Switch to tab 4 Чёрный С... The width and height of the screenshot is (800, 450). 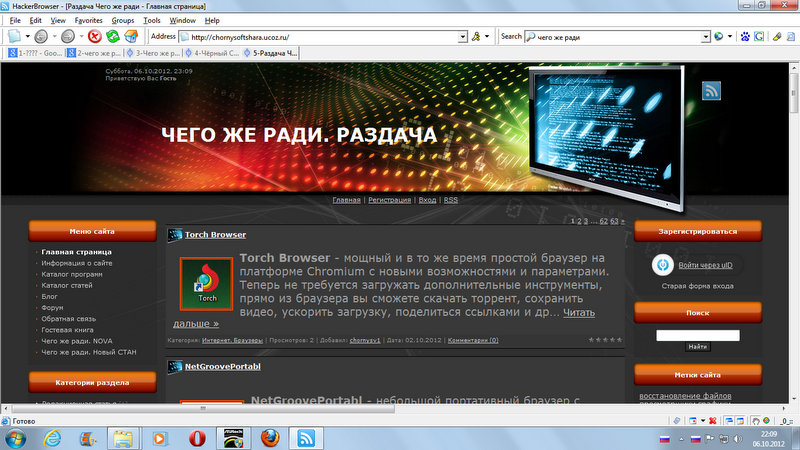click(x=212, y=53)
